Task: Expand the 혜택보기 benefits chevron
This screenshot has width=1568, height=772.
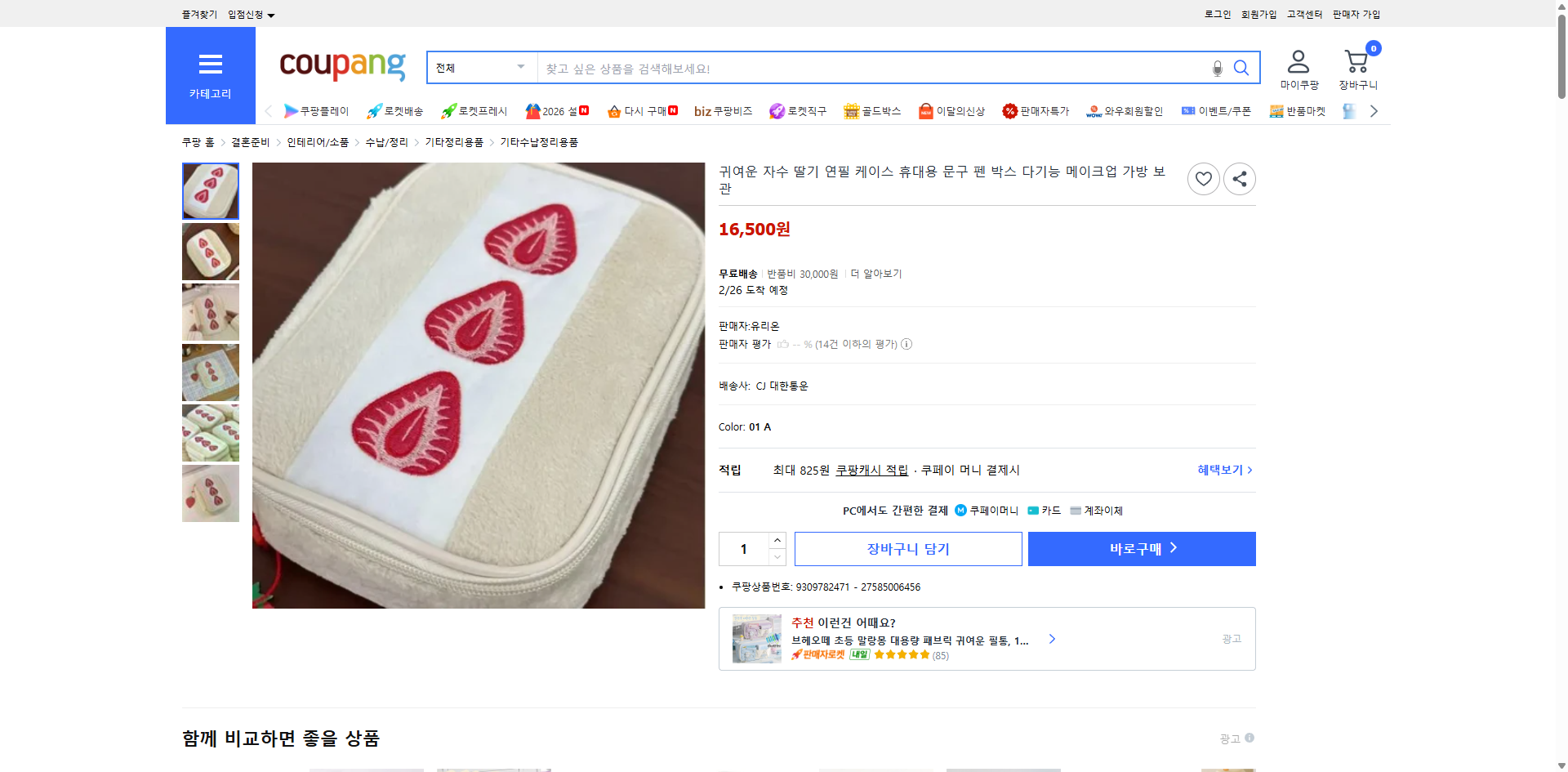Action: pos(1250,470)
